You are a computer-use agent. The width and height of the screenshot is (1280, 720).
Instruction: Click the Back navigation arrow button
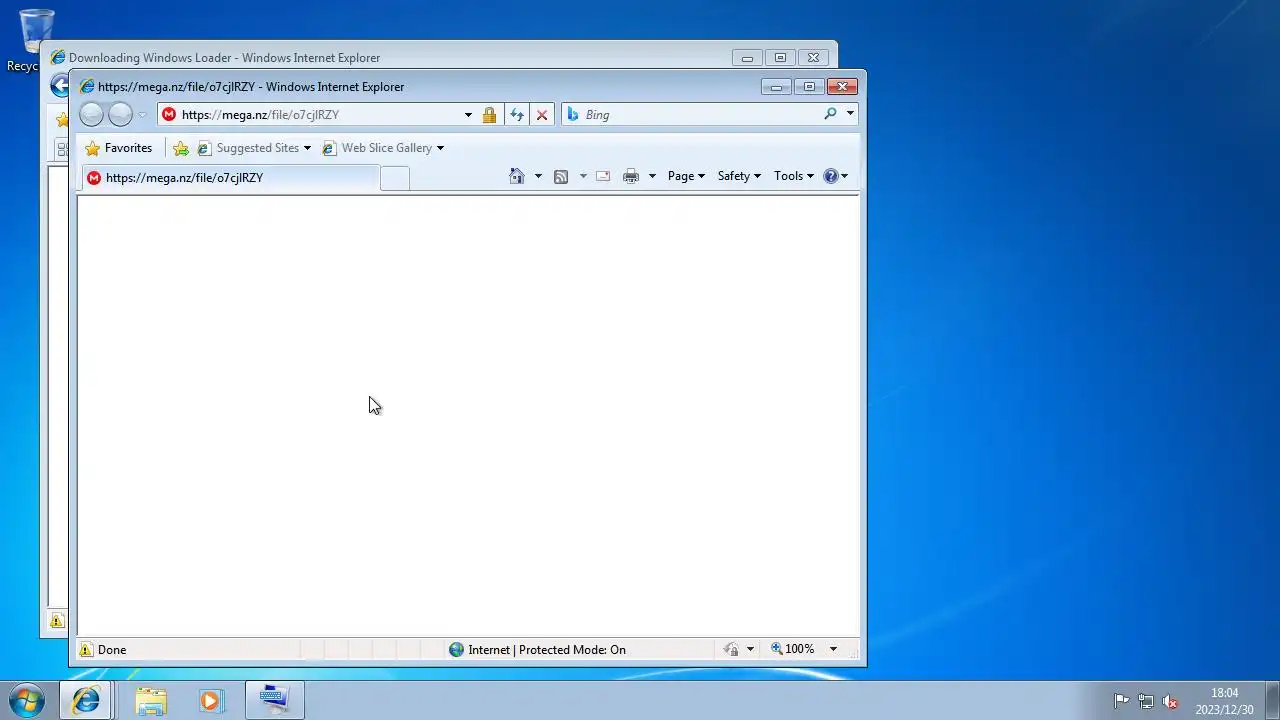tap(91, 115)
